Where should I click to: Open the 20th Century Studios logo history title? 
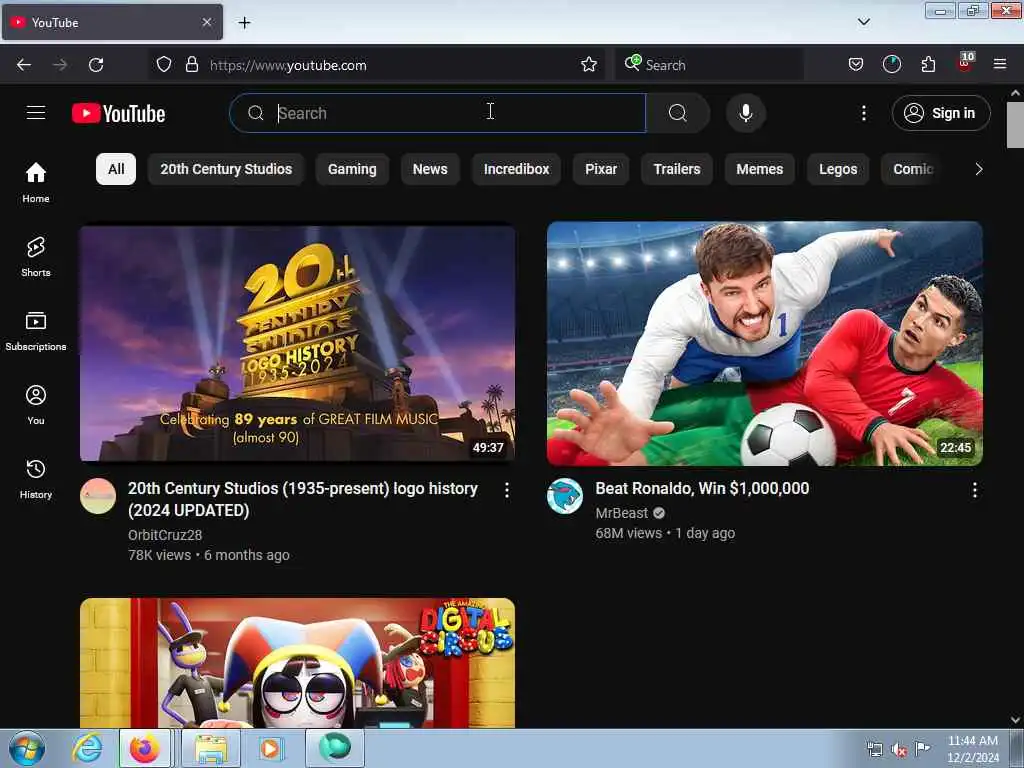click(303, 499)
